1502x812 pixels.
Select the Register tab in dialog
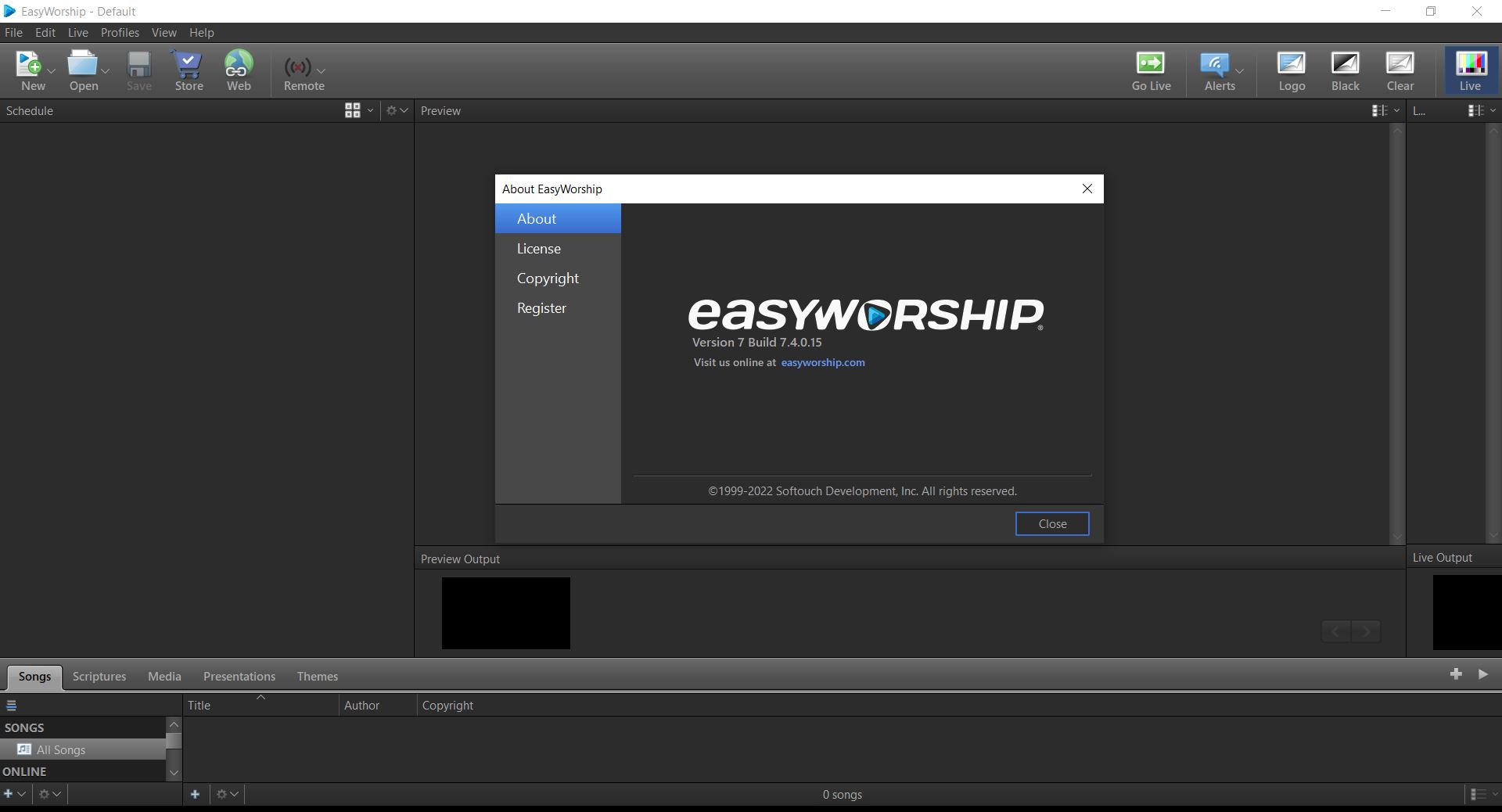(x=558, y=308)
